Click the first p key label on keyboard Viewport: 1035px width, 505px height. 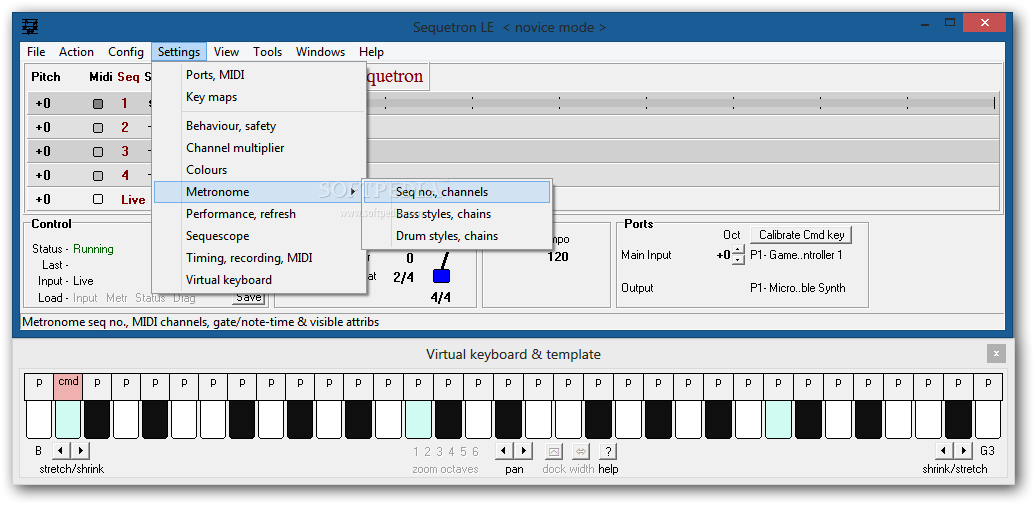pyautogui.click(x=40, y=386)
